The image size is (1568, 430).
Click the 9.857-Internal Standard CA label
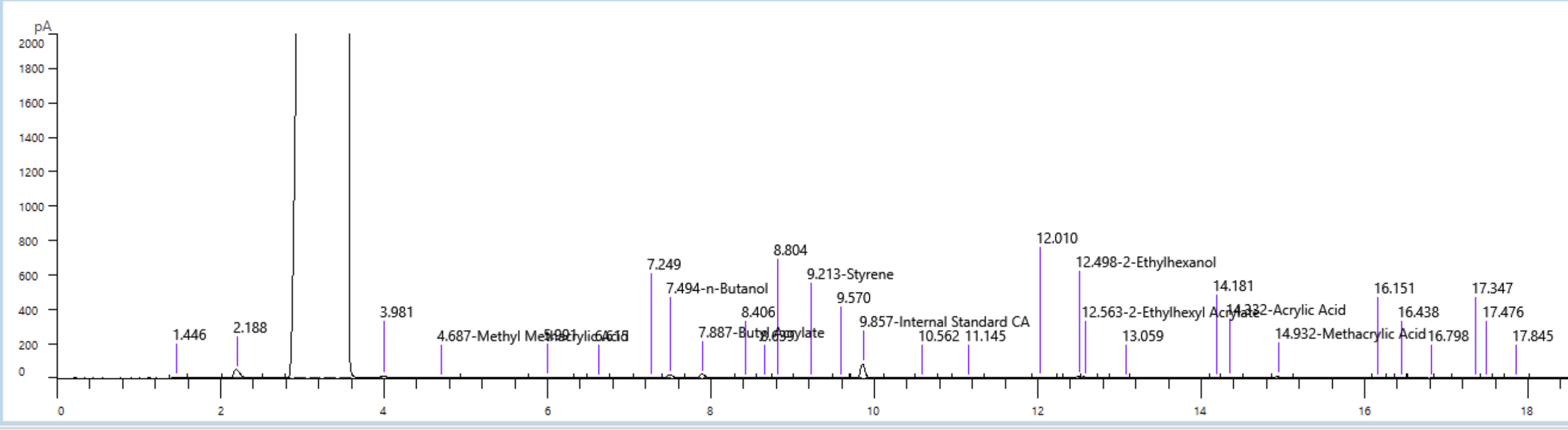point(944,322)
